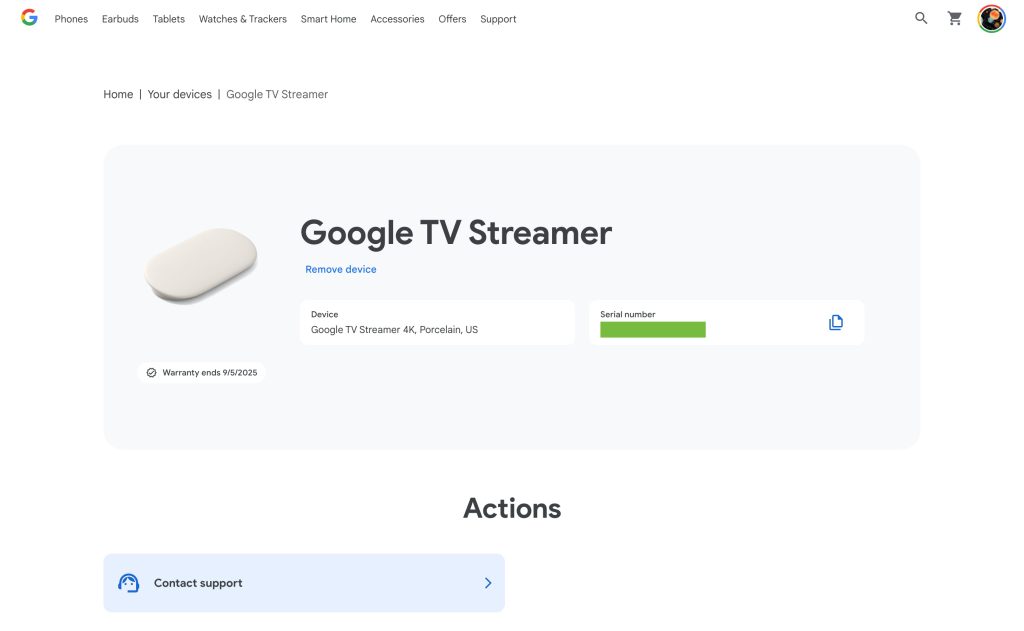Select Earbuds in the navigation
Screen dimensions: 1024x631
(x=120, y=18)
